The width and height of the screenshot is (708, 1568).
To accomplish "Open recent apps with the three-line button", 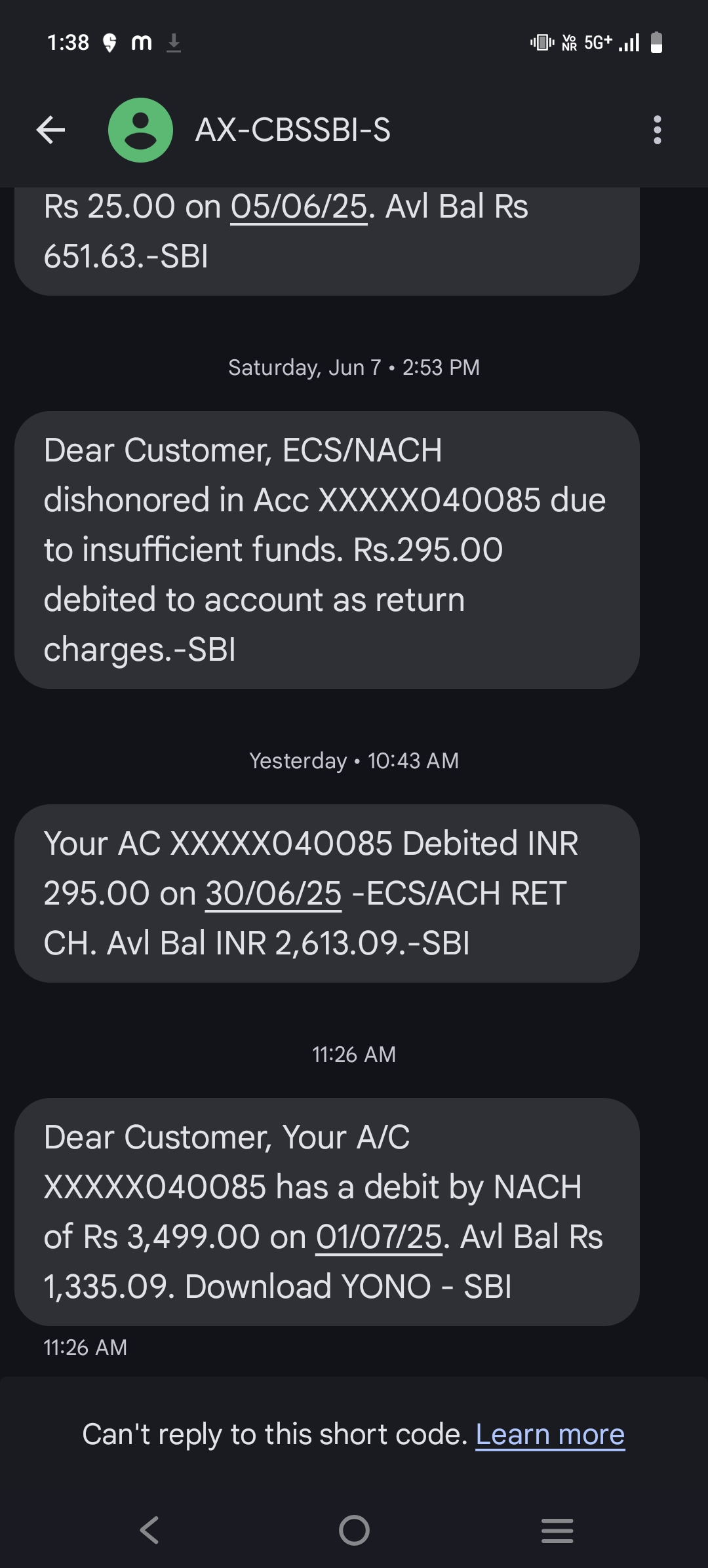I will (x=557, y=1530).
